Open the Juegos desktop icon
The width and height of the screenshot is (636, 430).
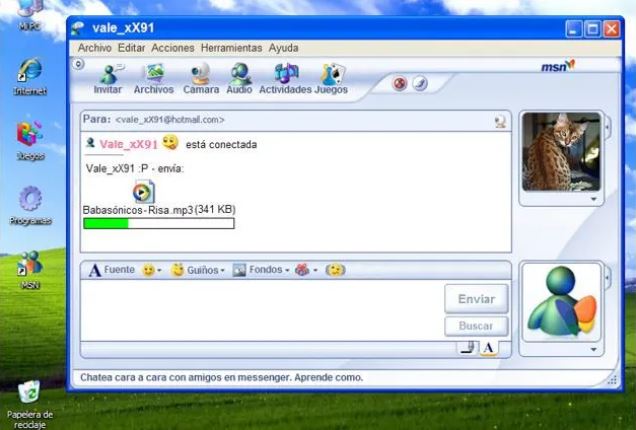pyautogui.click(x=30, y=141)
